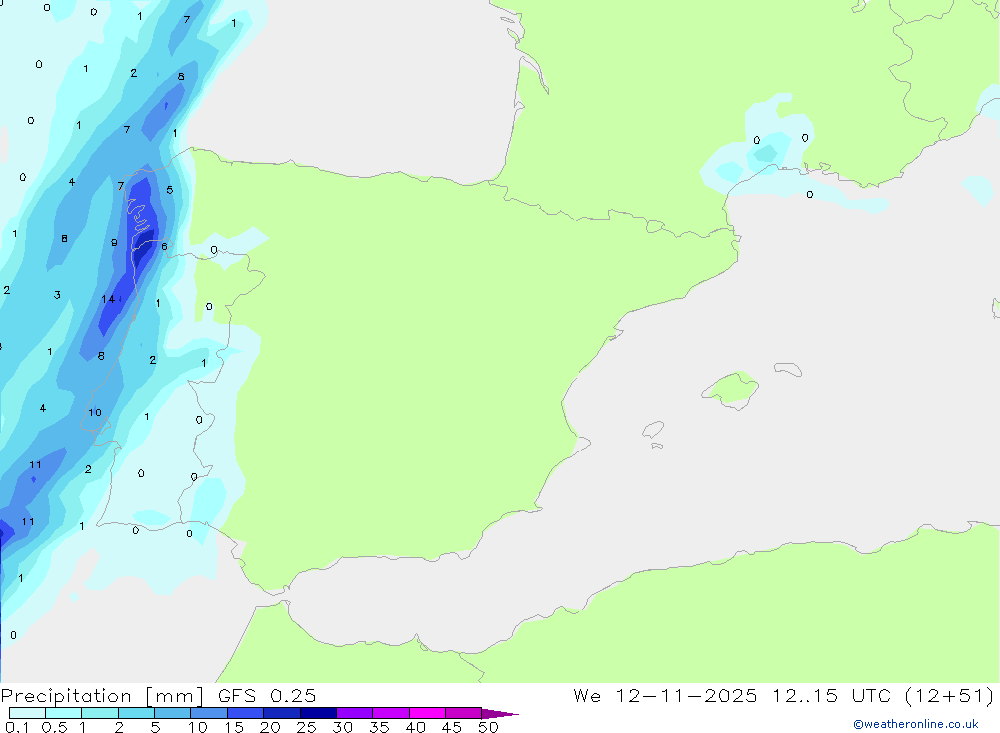Image resolution: width=1000 pixels, height=733 pixels.
Task: Select the 25–30 mm purple legend segment
Action: click(318, 713)
